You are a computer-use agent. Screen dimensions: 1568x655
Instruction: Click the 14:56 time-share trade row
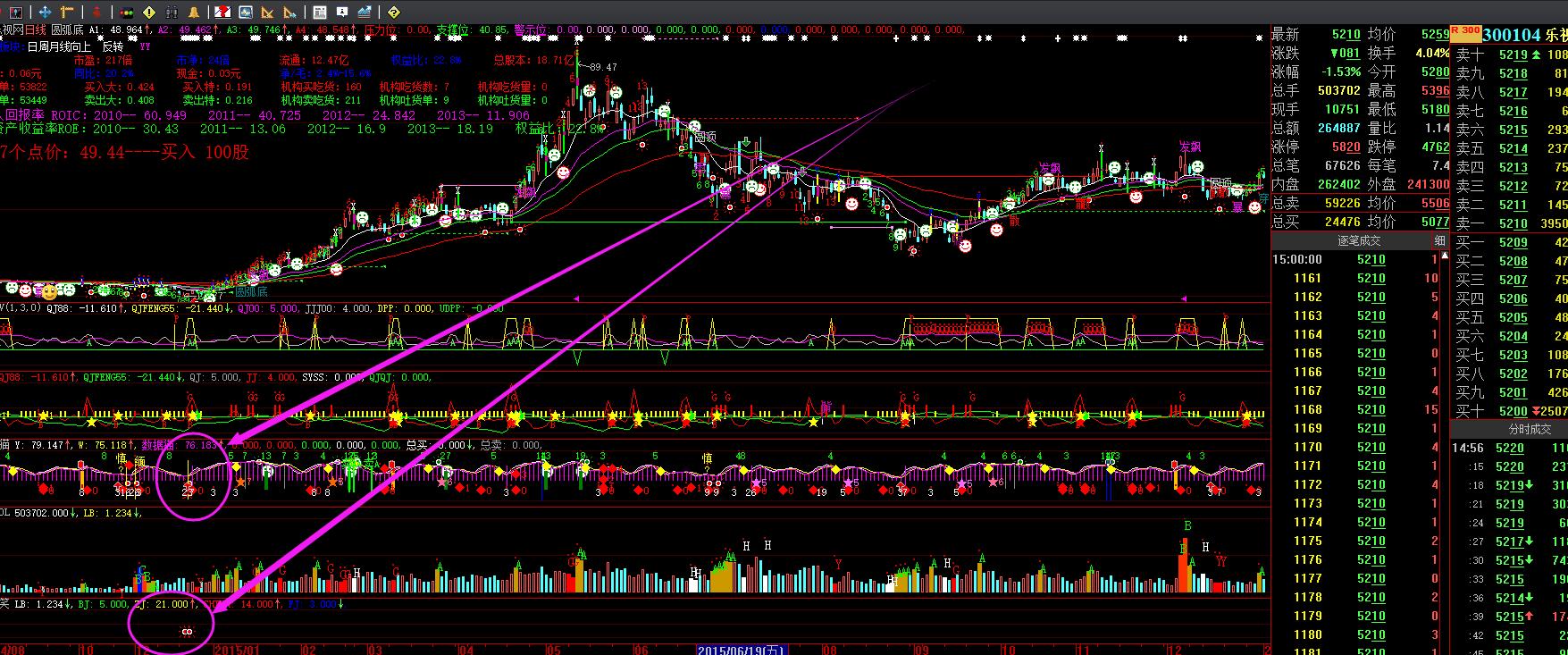[x=1509, y=448]
